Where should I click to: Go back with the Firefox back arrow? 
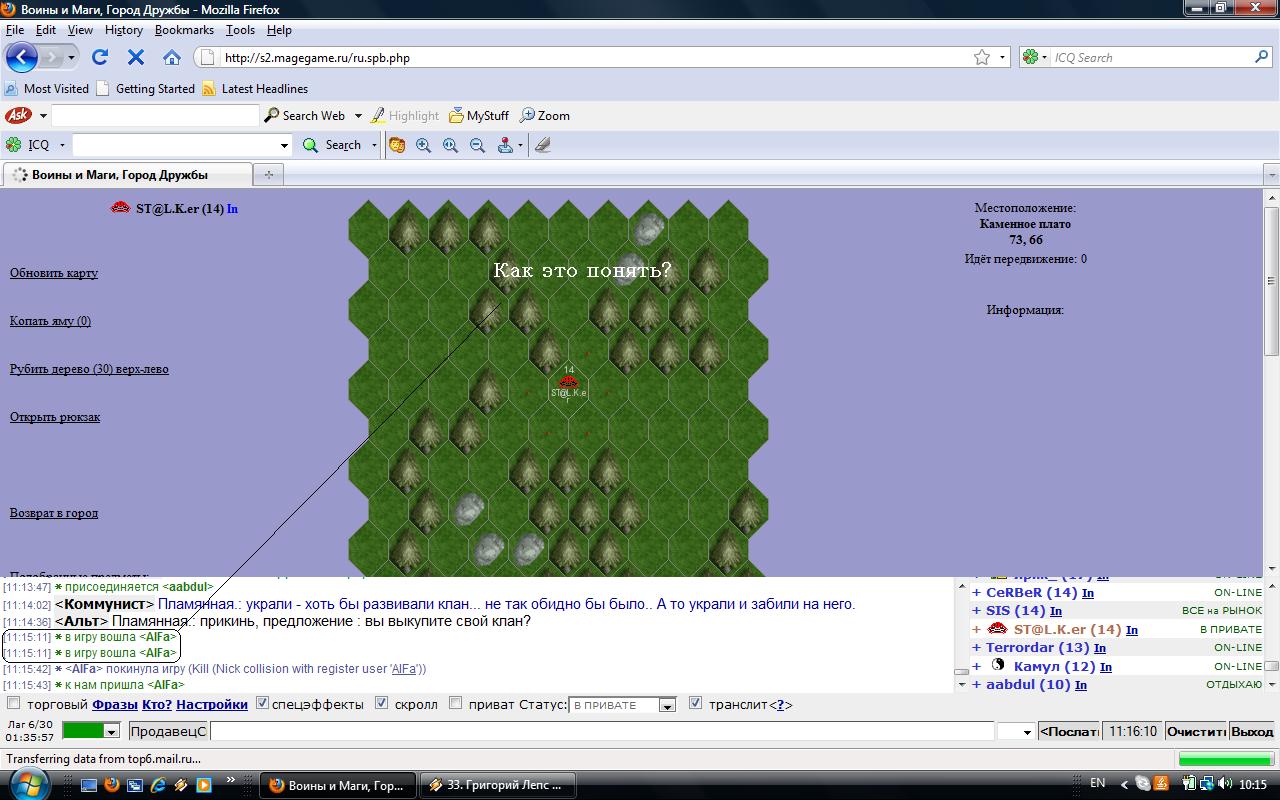(x=21, y=57)
